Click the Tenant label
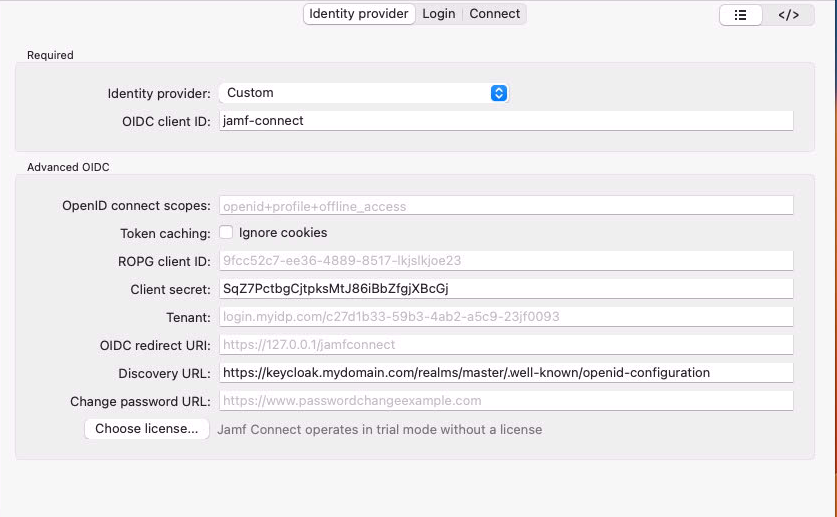This screenshot has width=837, height=517. click(188, 317)
